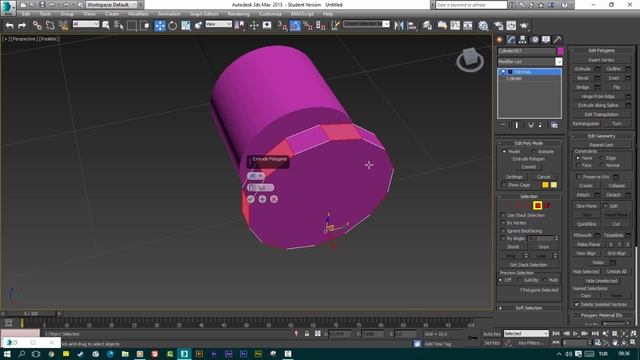Open the Modify command panel tab
This screenshot has width=640, height=360.
(511, 40)
